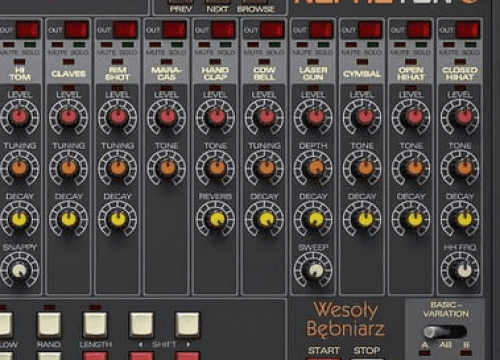This screenshot has height=360, width=500.
Task: Open the Cymbal OUT output selector
Action: point(371,30)
